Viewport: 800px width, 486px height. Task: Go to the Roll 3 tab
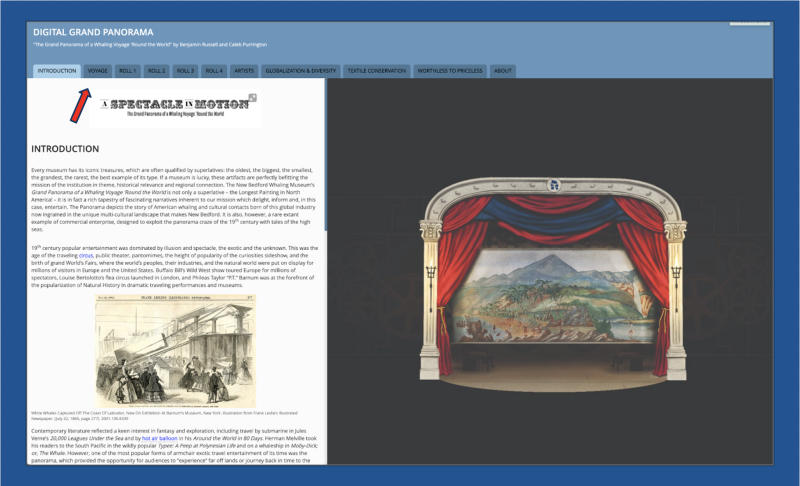(186, 71)
